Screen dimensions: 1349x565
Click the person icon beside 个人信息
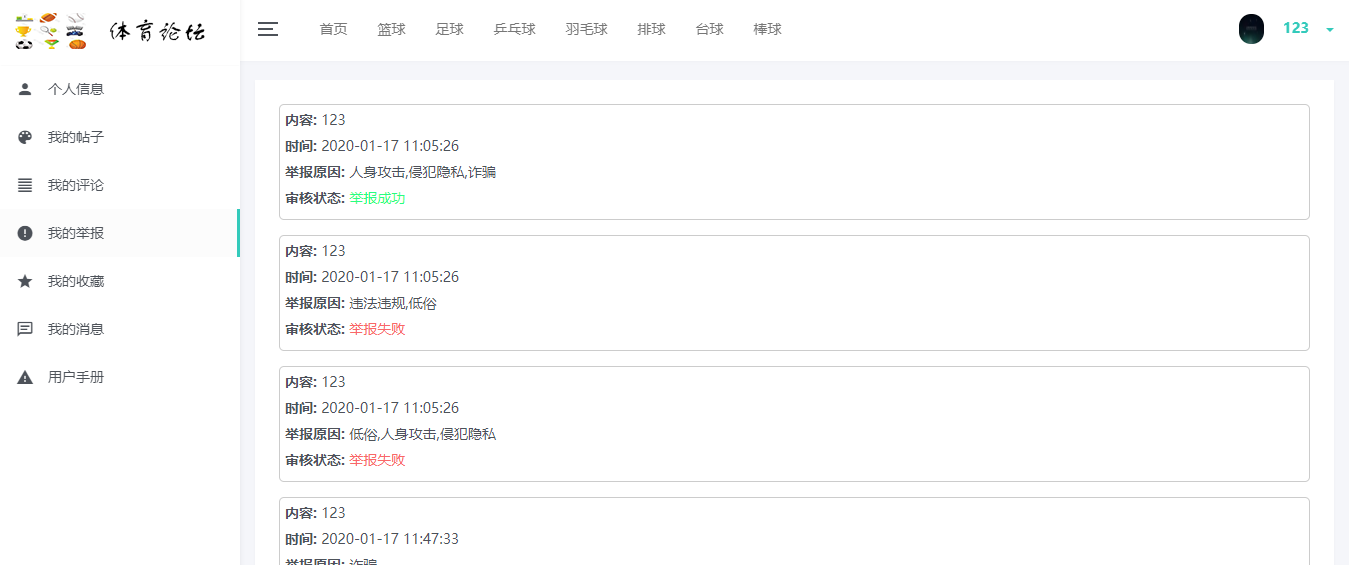(x=25, y=89)
